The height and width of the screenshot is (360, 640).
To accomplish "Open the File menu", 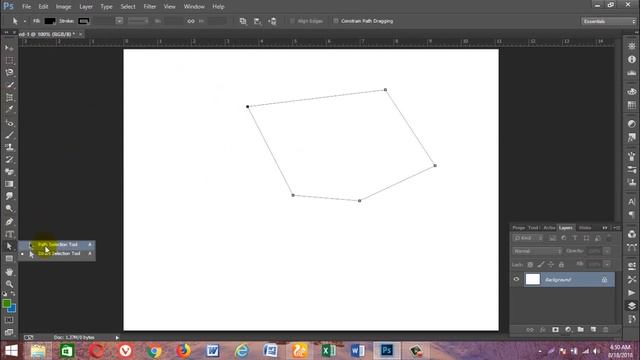I will click(x=27, y=7).
